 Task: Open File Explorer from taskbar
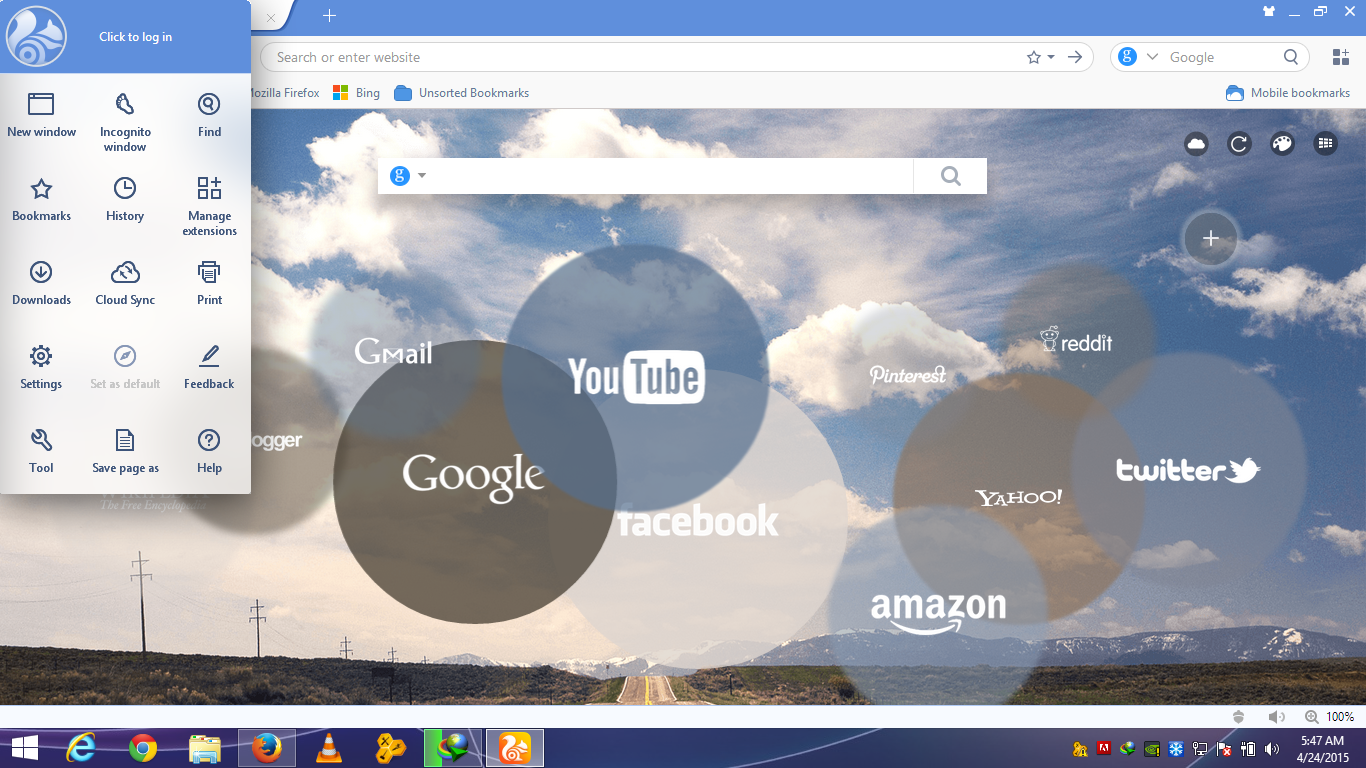pyautogui.click(x=205, y=748)
